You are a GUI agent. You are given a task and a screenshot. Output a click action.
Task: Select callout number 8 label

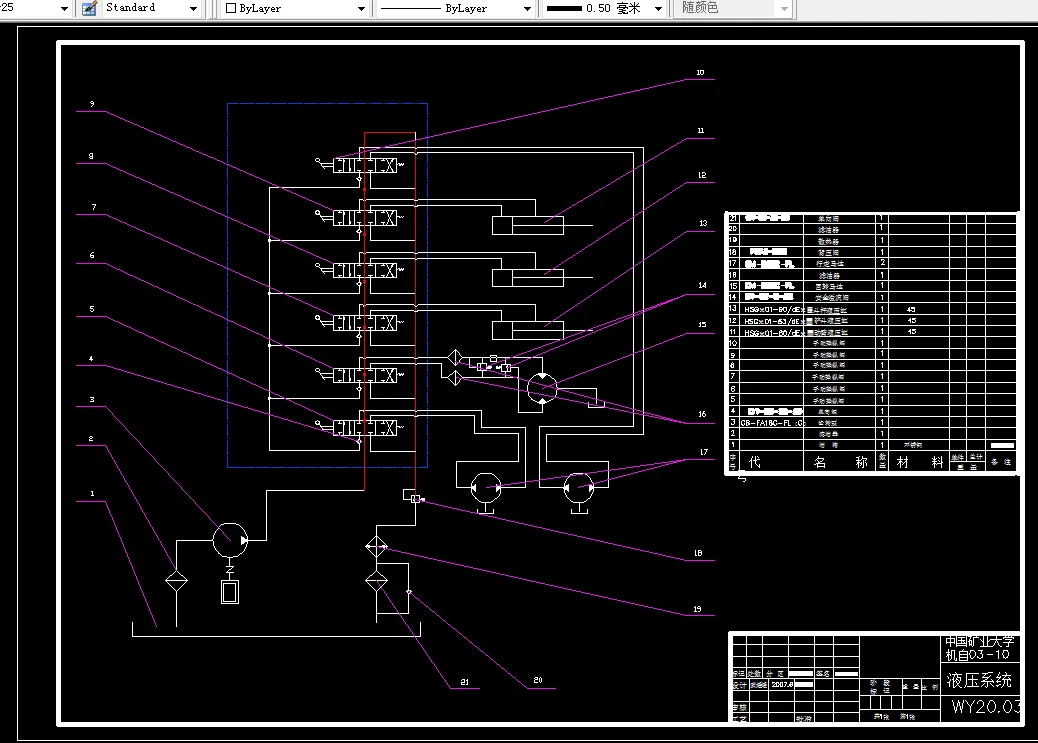91,156
